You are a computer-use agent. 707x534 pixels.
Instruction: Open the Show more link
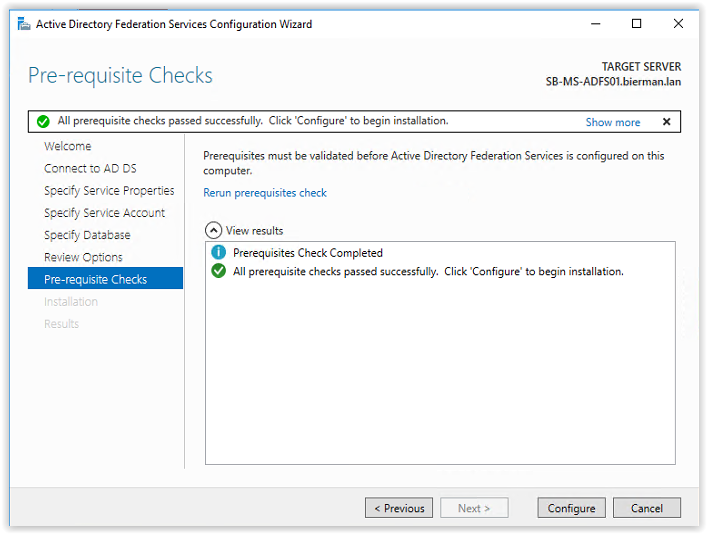pos(613,122)
